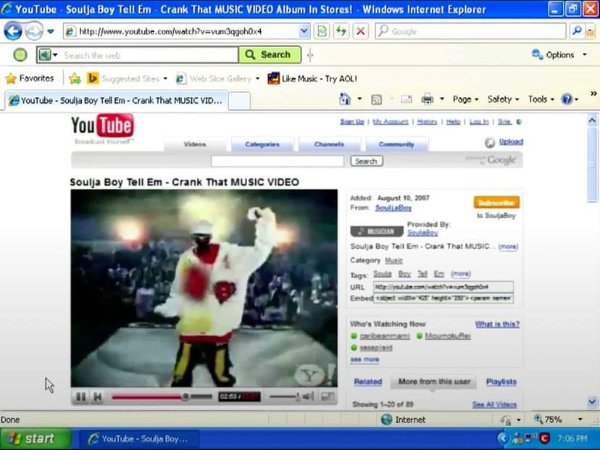The width and height of the screenshot is (600, 450).
Task: Click the Refresh page icon
Action: pyautogui.click(x=341, y=31)
